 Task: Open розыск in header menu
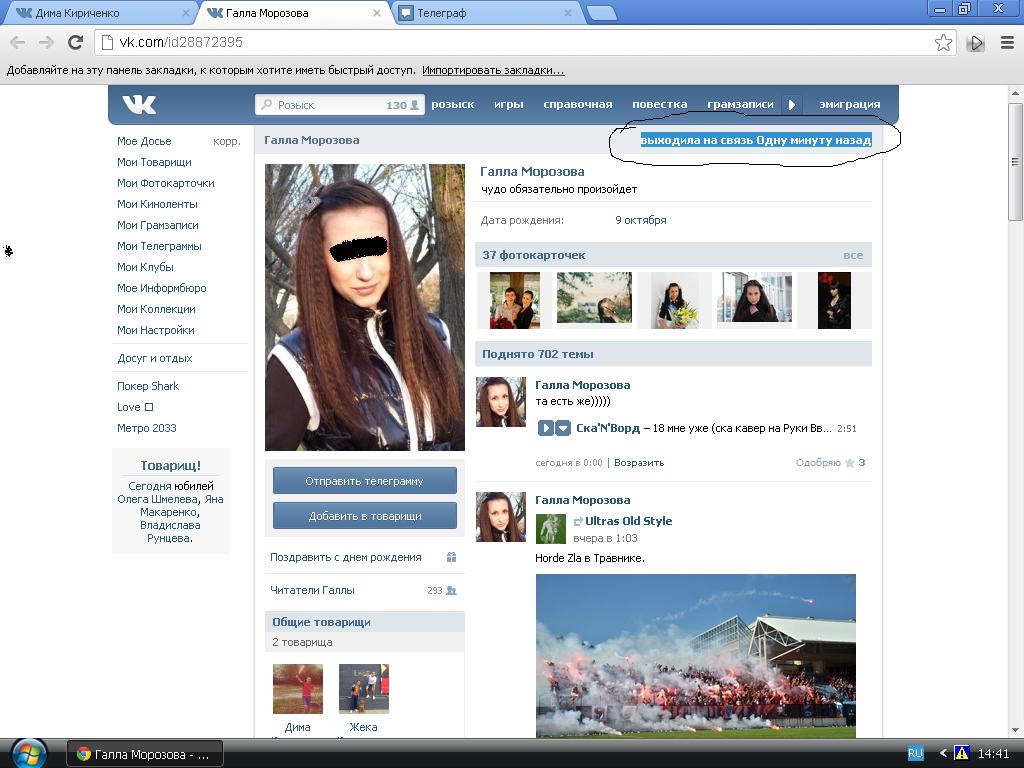453,104
